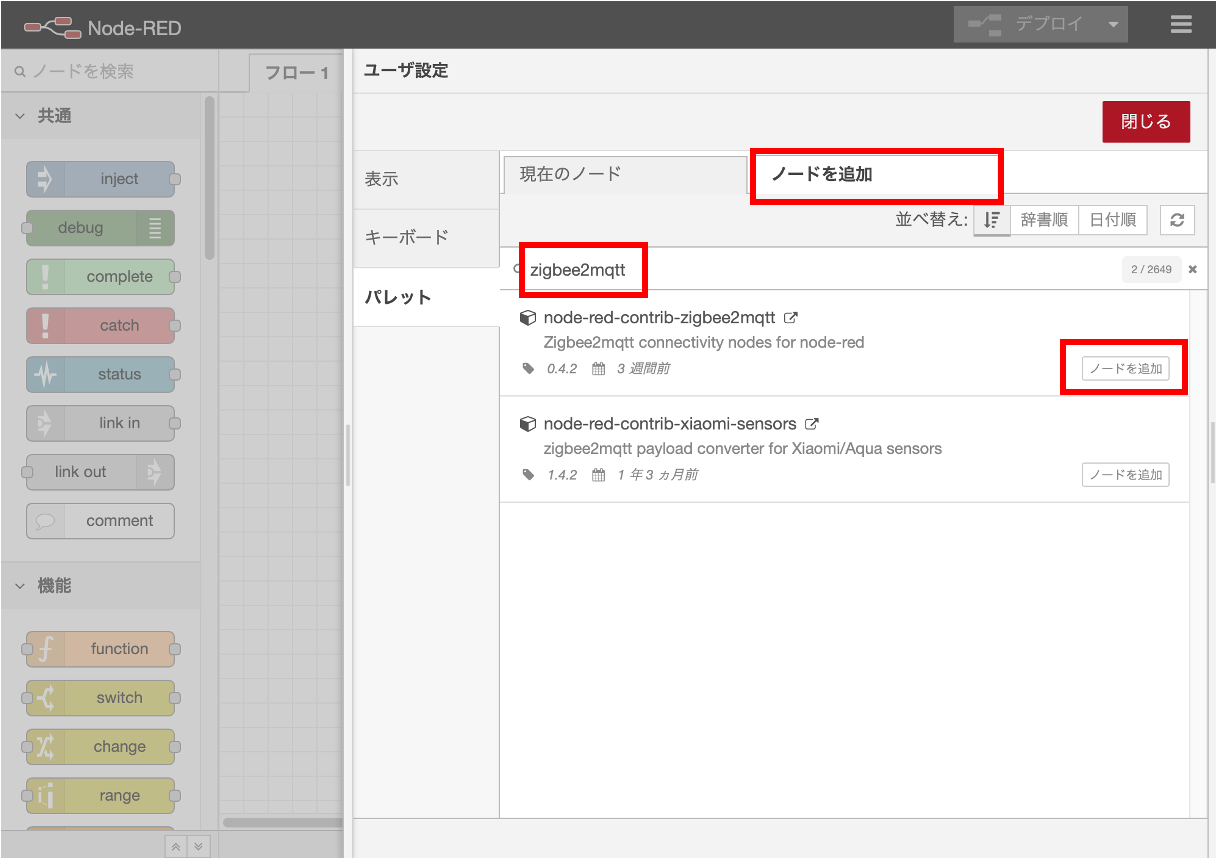1216x858 pixels.
Task: Collapse all palette categories with up chevrons
Action: 176,846
